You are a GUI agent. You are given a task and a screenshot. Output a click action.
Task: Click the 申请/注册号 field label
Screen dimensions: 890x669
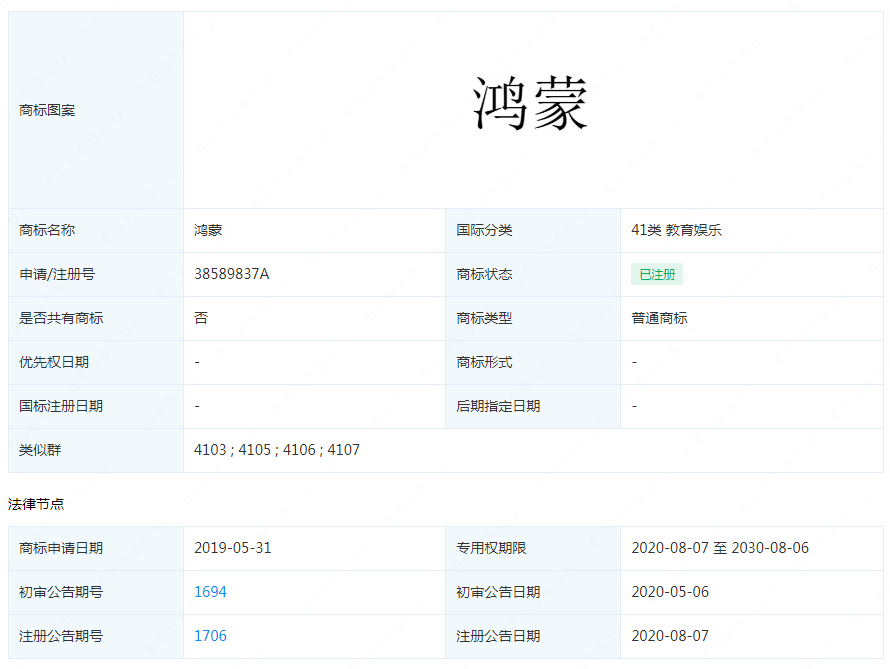coord(57,274)
